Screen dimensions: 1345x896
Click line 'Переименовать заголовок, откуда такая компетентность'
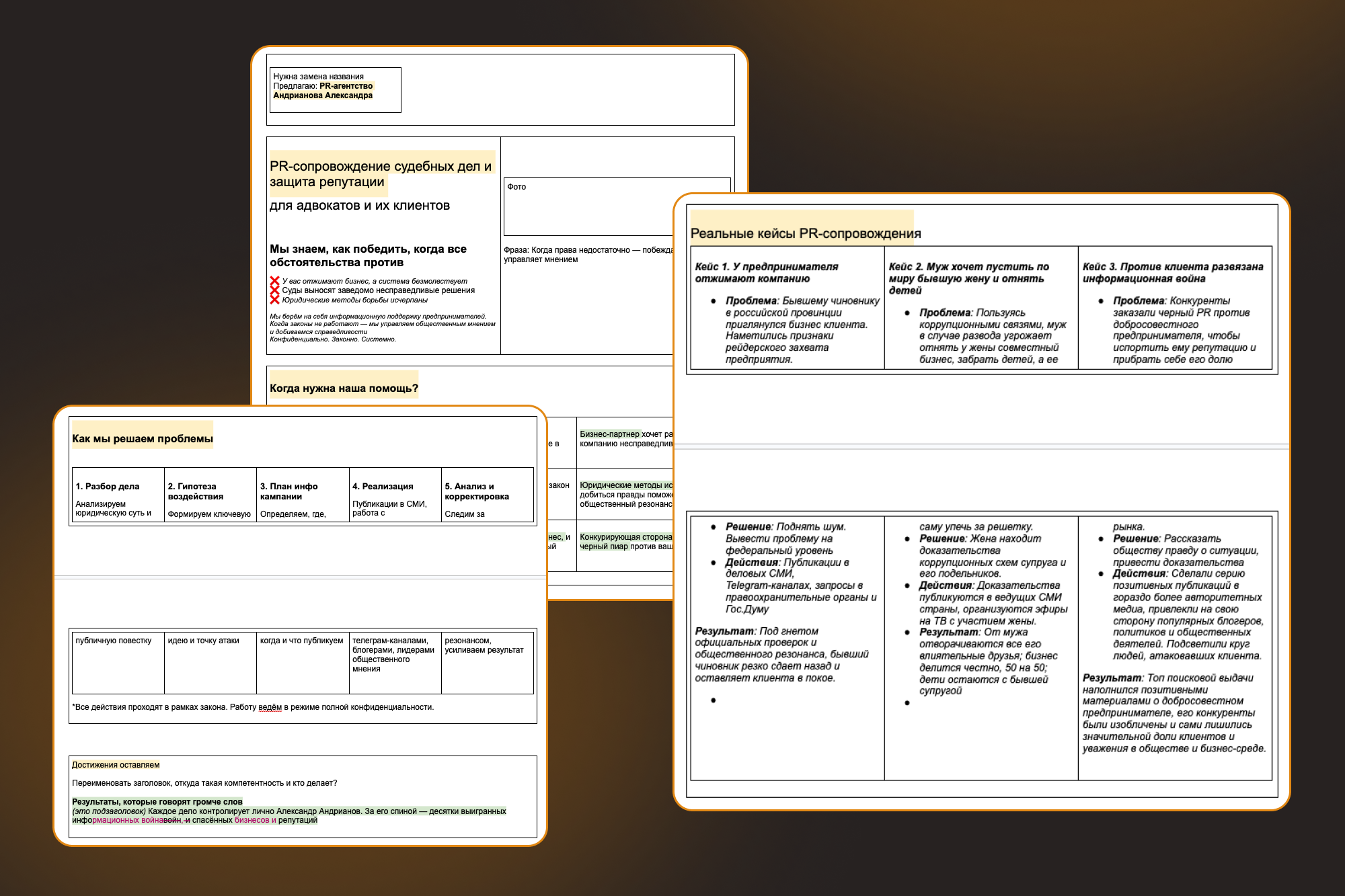(204, 783)
